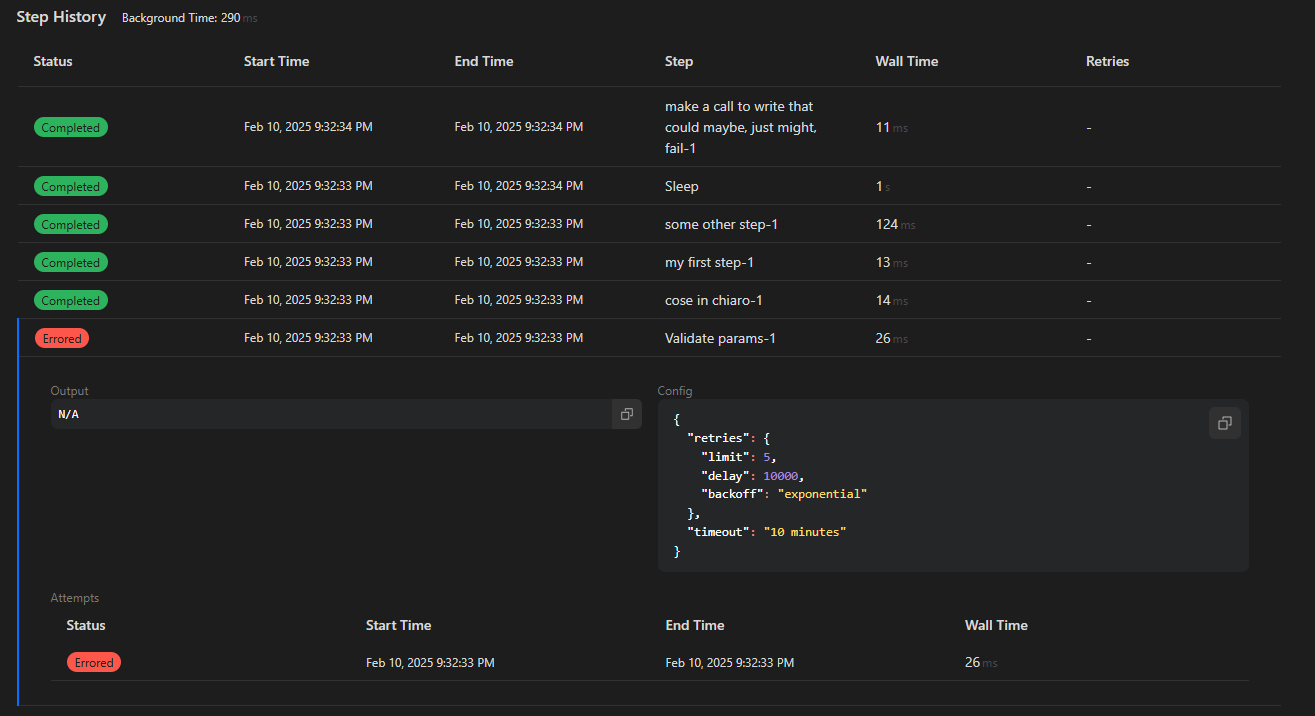
Task: Click the "10 minutes" timeout value in Config
Action: pos(804,532)
